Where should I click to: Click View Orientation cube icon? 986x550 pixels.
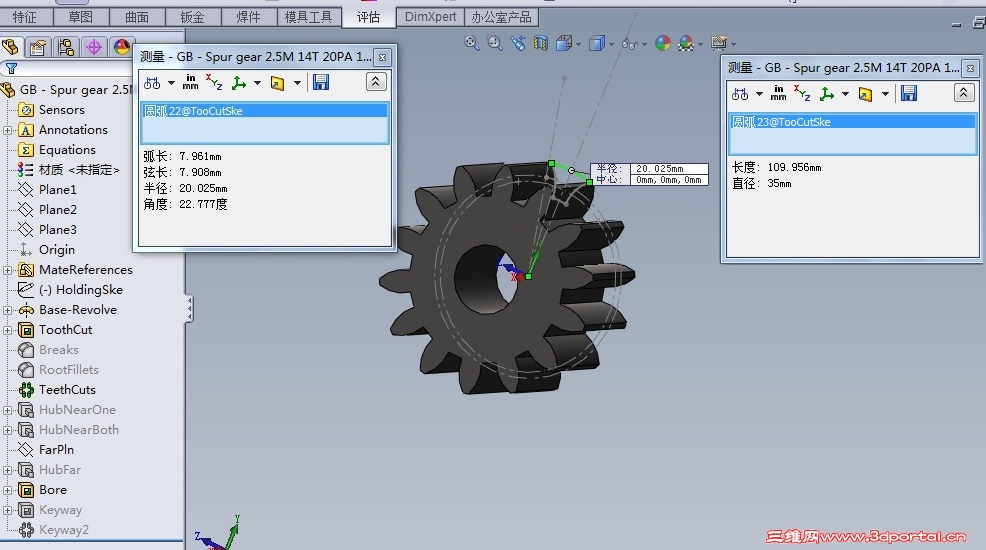[564, 43]
